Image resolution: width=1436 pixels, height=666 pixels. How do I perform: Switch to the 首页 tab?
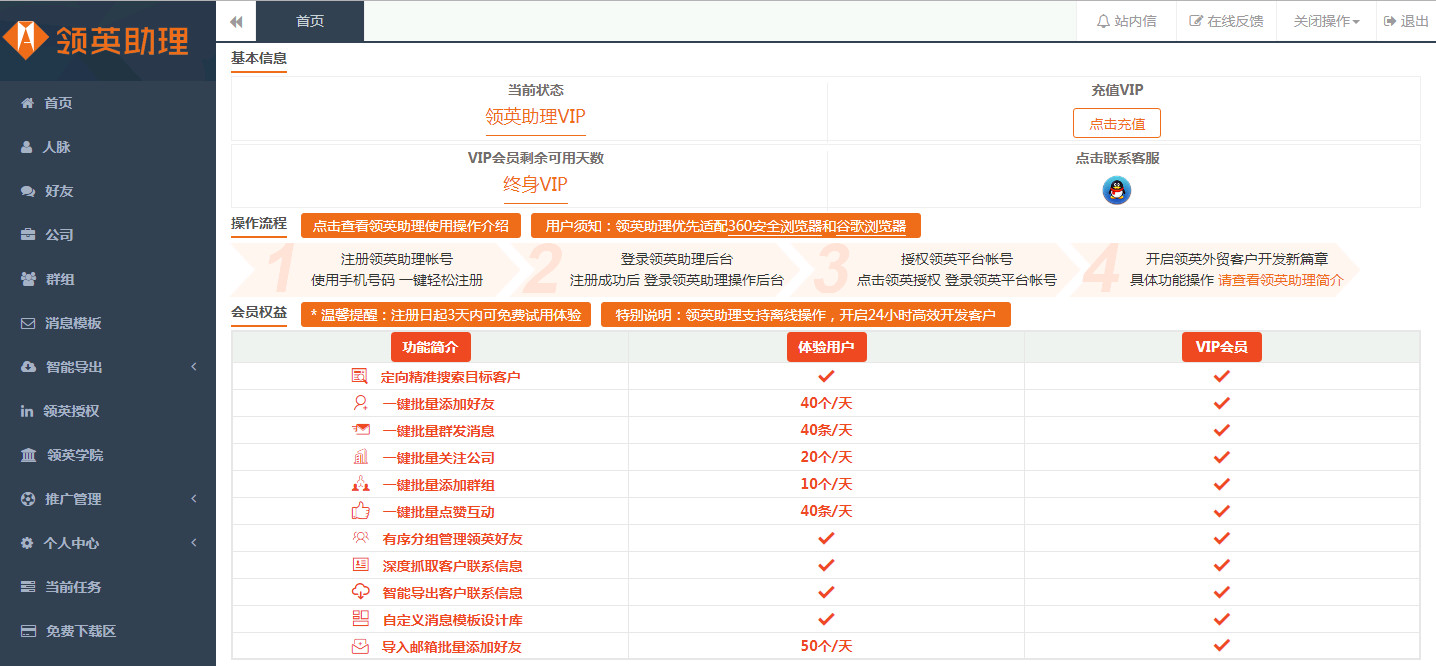coord(310,21)
